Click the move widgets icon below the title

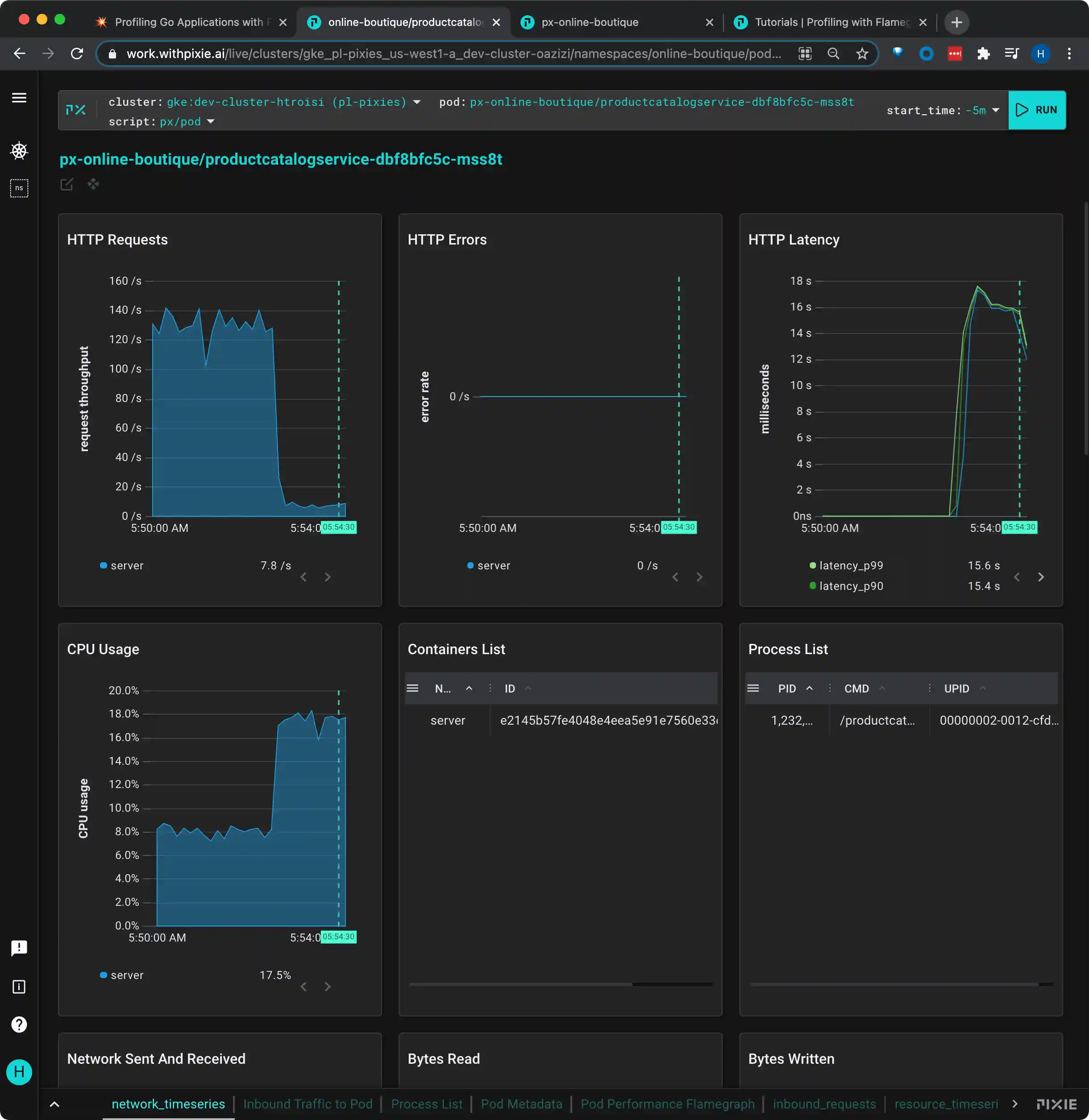coord(93,184)
